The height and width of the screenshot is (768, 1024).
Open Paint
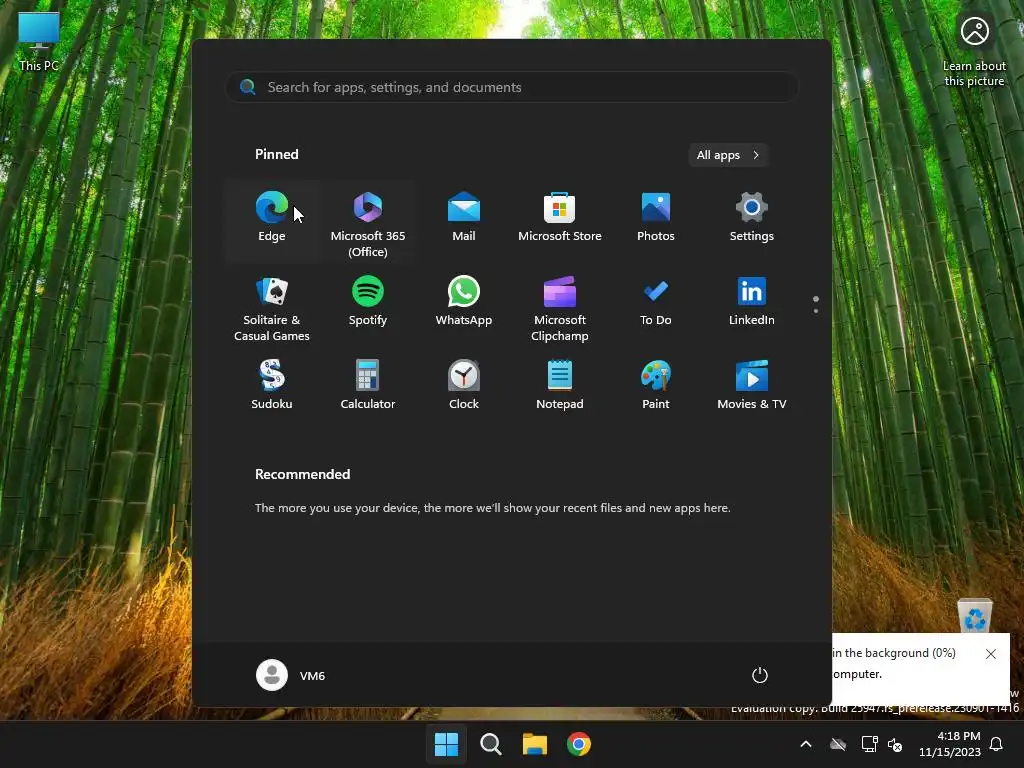coord(656,385)
